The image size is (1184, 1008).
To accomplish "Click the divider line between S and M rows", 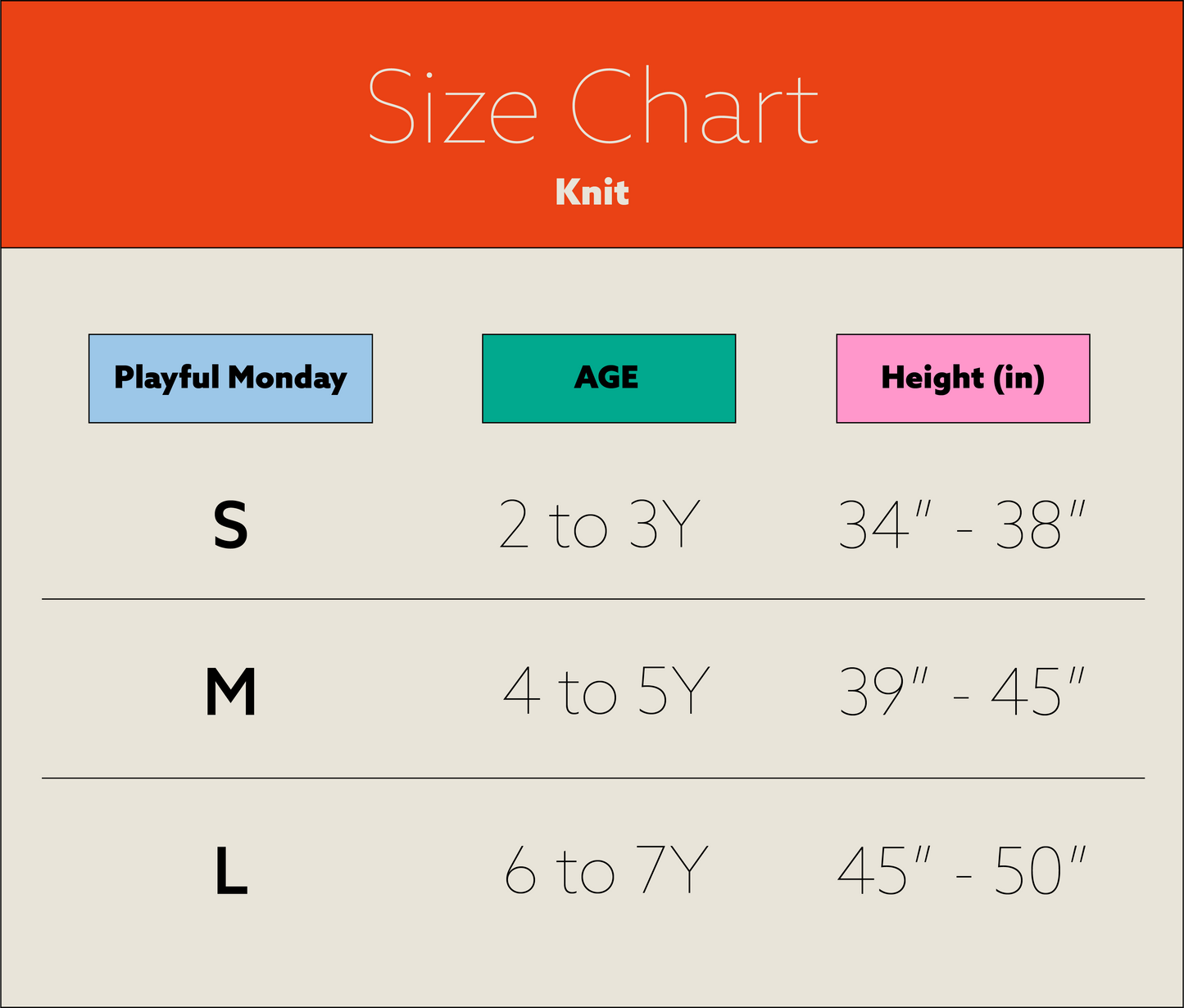I will [592, 599].
